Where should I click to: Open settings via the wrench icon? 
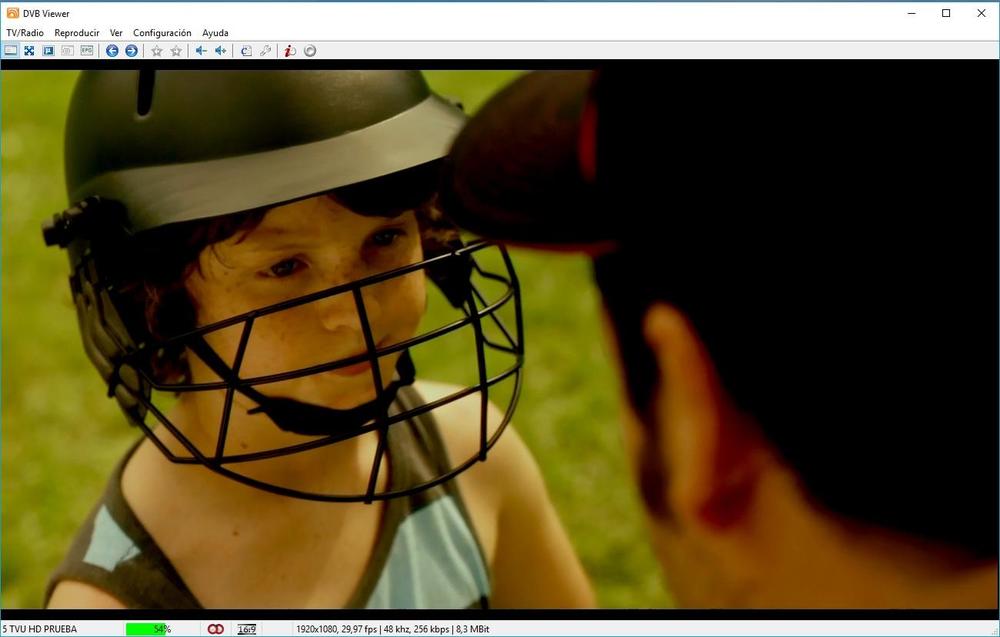click(x=266, y=51)
